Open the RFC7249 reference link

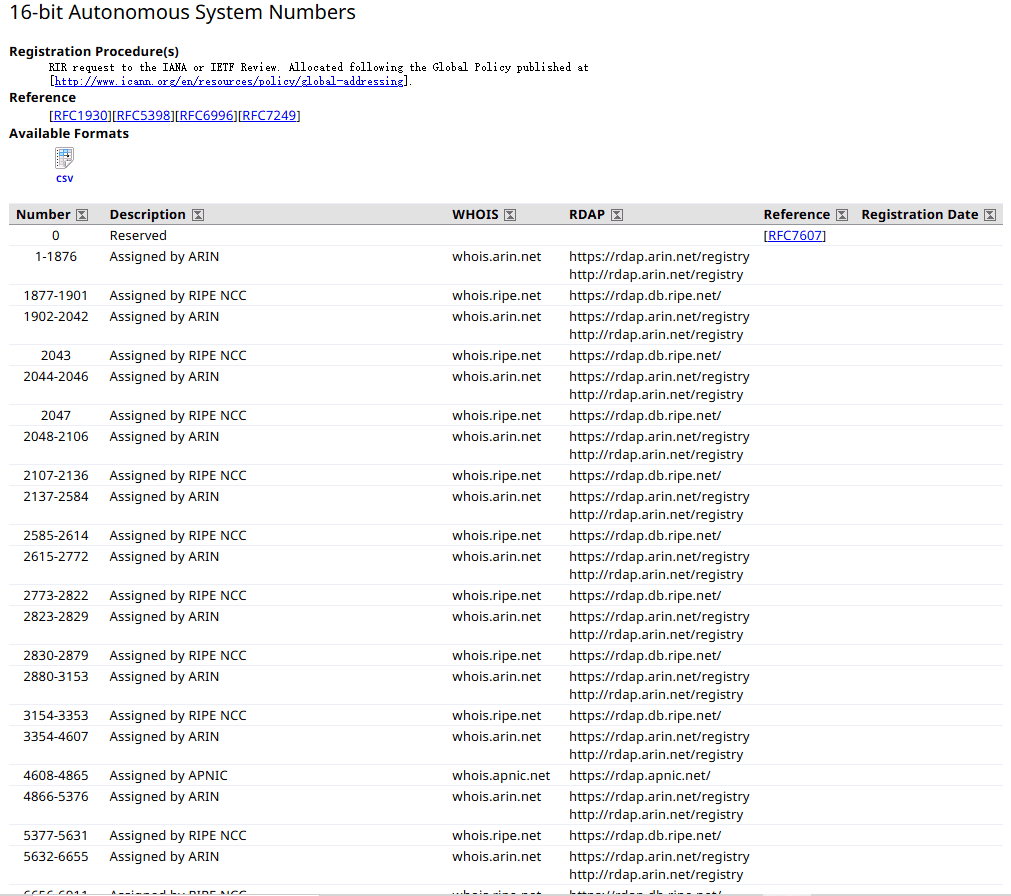click(x=270, y=115)
